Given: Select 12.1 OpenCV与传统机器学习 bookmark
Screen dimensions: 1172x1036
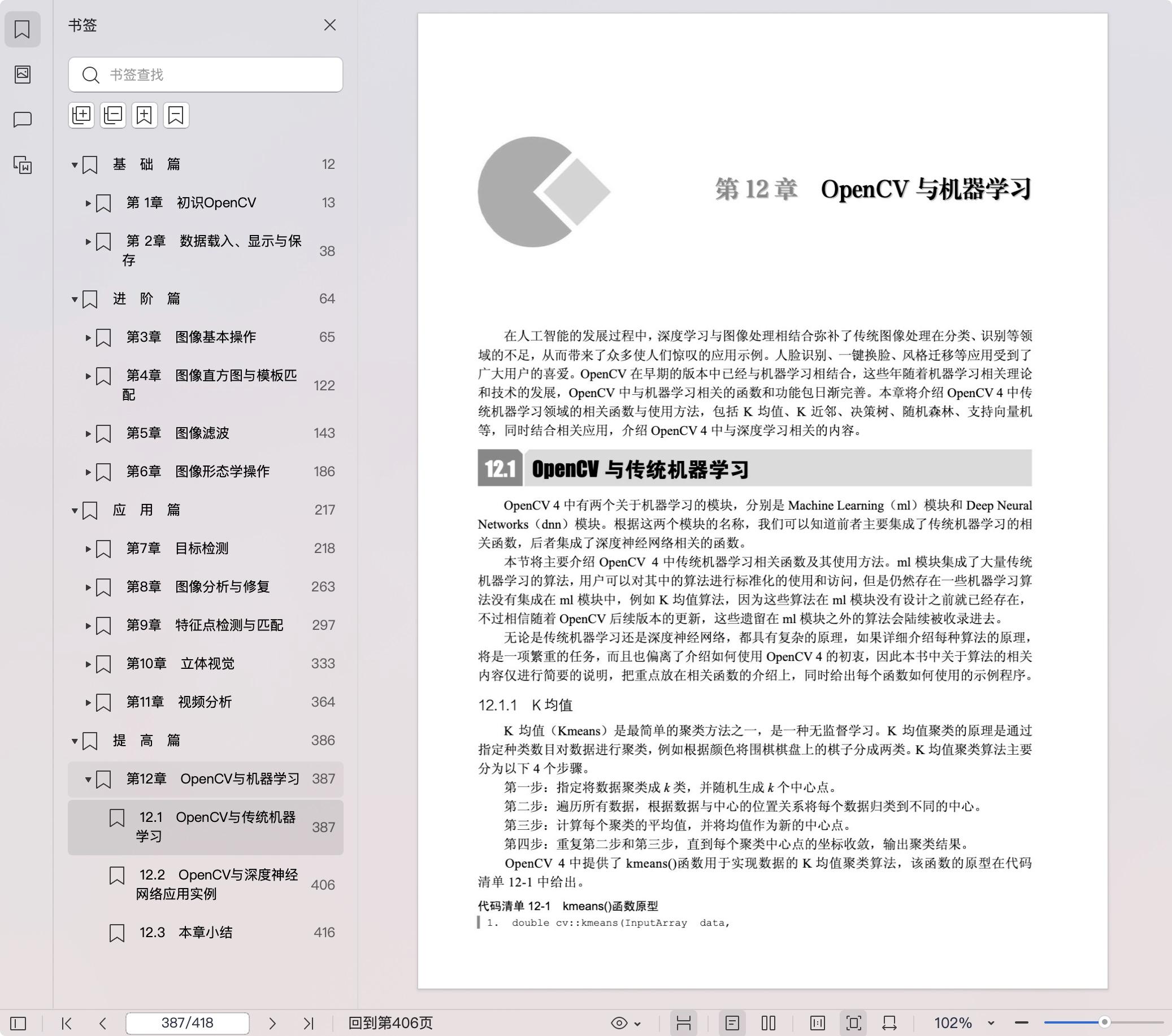Looking at the screenshot, I should tap(205, 827).
